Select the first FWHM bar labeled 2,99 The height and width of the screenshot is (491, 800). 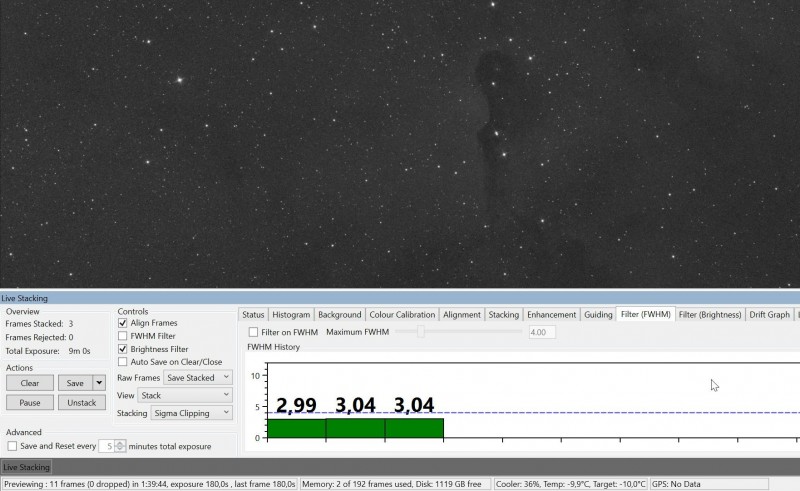[296, 428]
